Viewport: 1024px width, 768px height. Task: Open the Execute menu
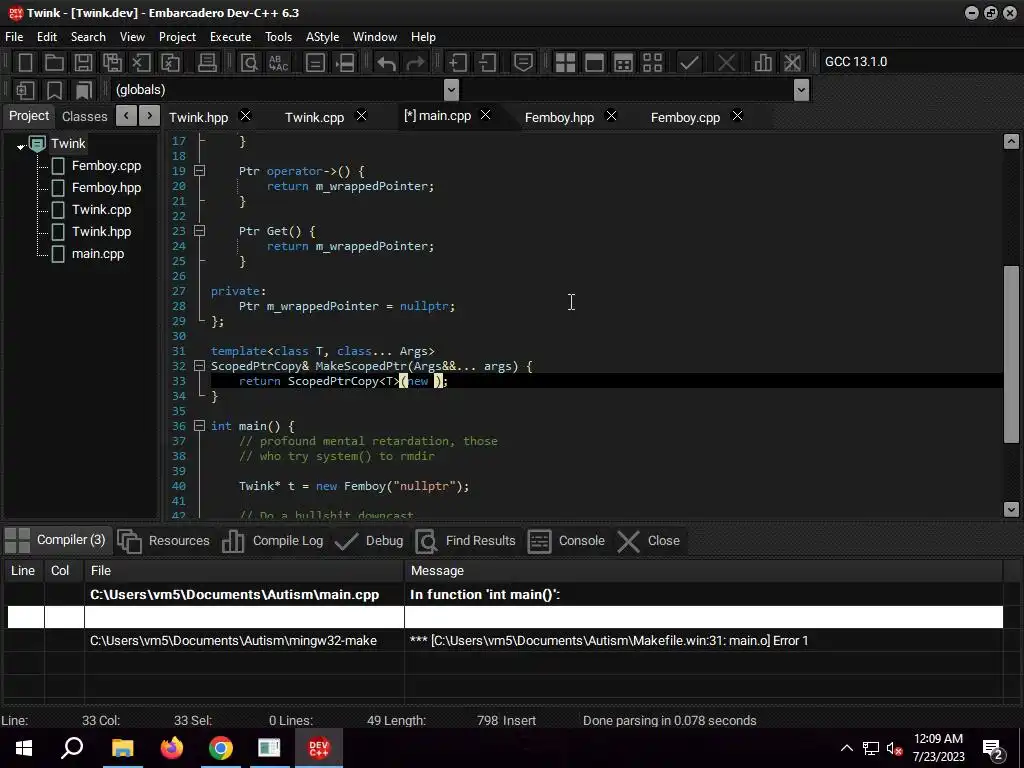click(x=231, y=37)
